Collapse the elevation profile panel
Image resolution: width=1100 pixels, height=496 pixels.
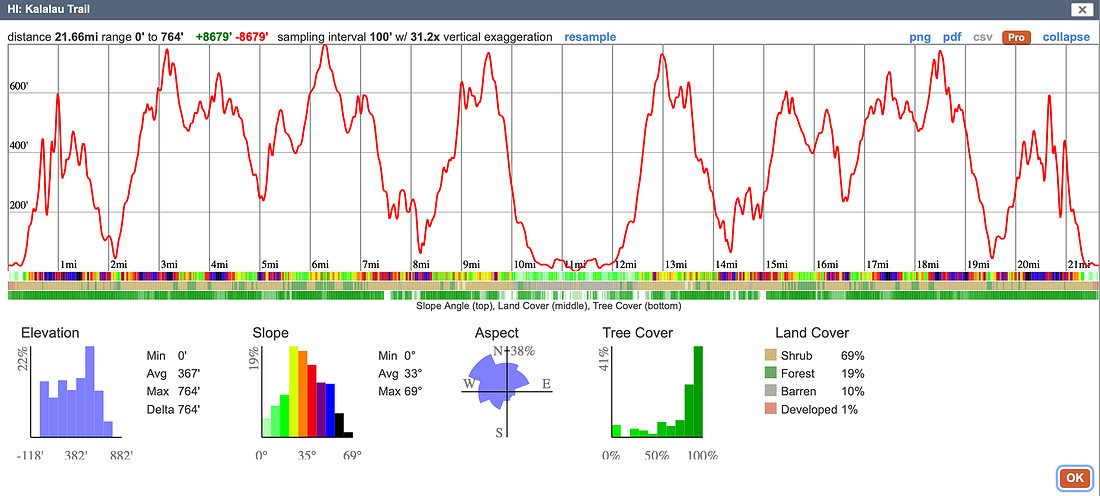click(x=1066, y=36)
